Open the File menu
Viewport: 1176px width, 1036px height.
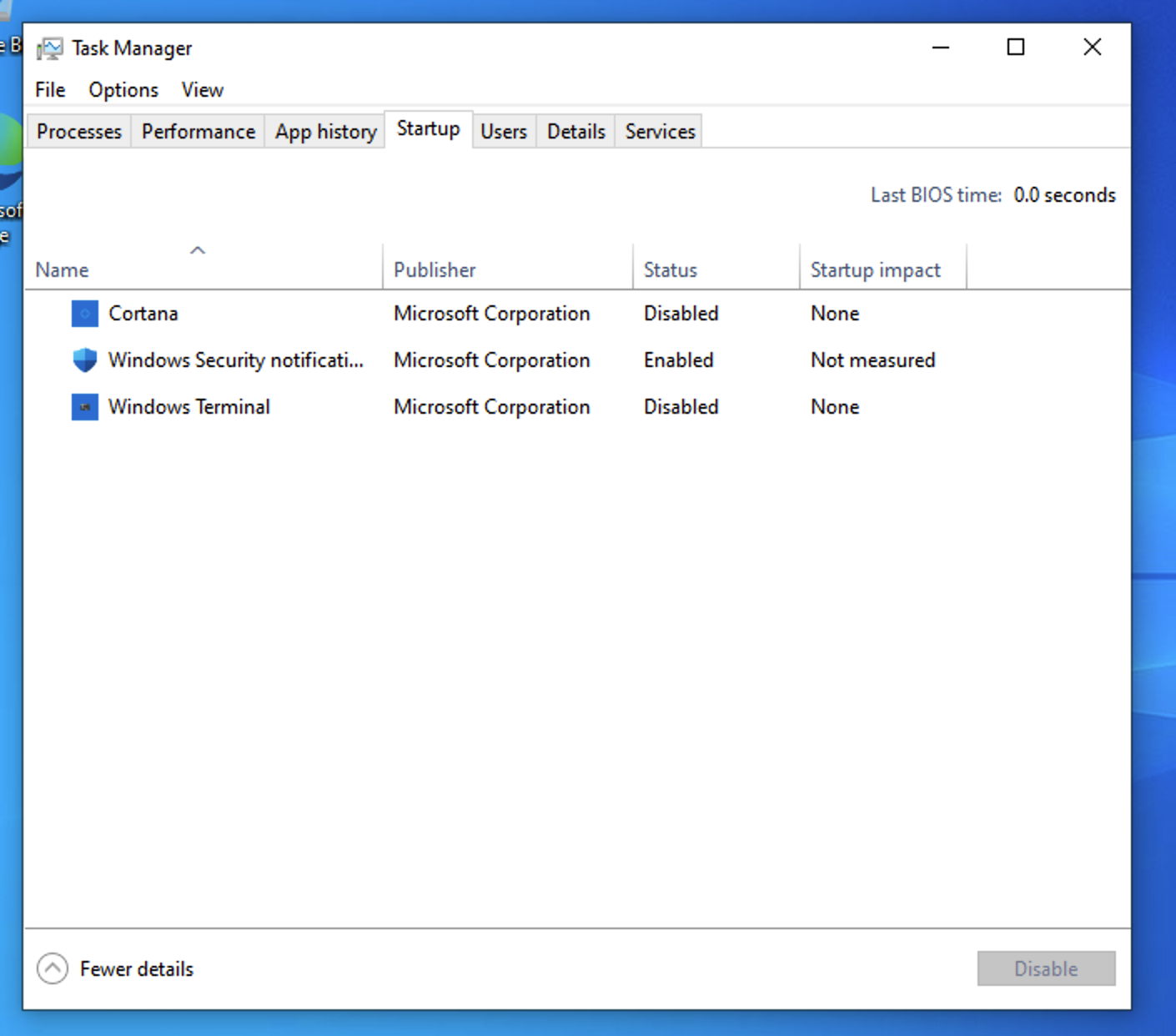click(50, 89)
